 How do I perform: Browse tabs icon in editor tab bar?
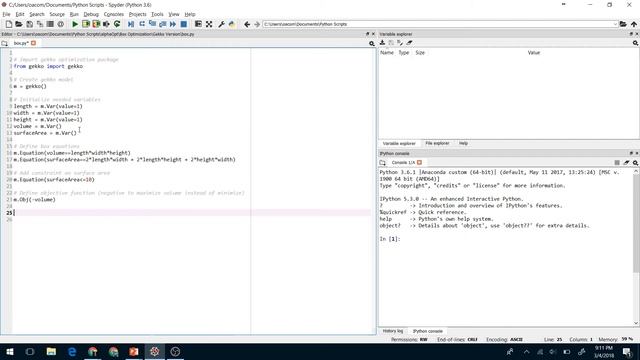pyautogui.click(x=4, y=43)
